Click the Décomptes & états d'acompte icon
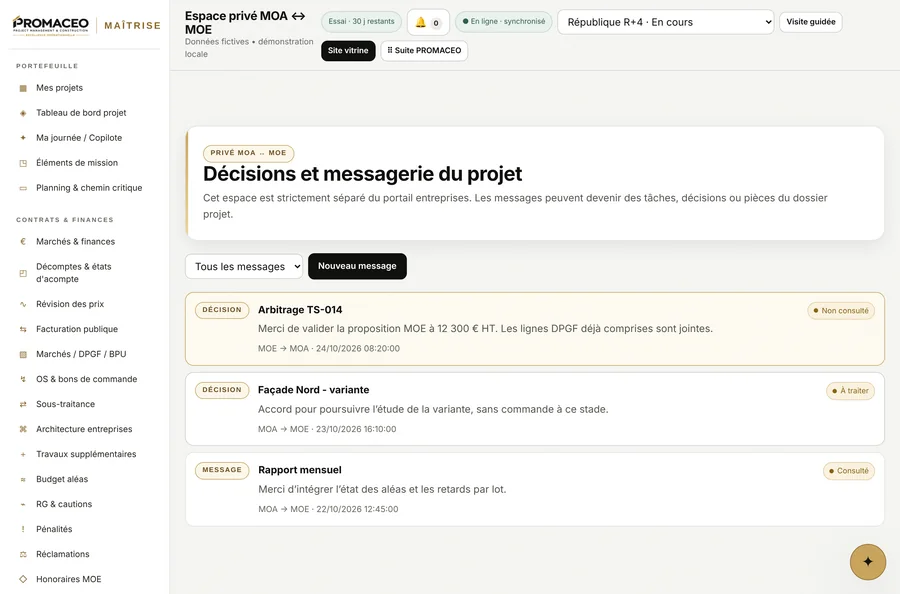Screen dimensions: 900x594 (23, 273)
